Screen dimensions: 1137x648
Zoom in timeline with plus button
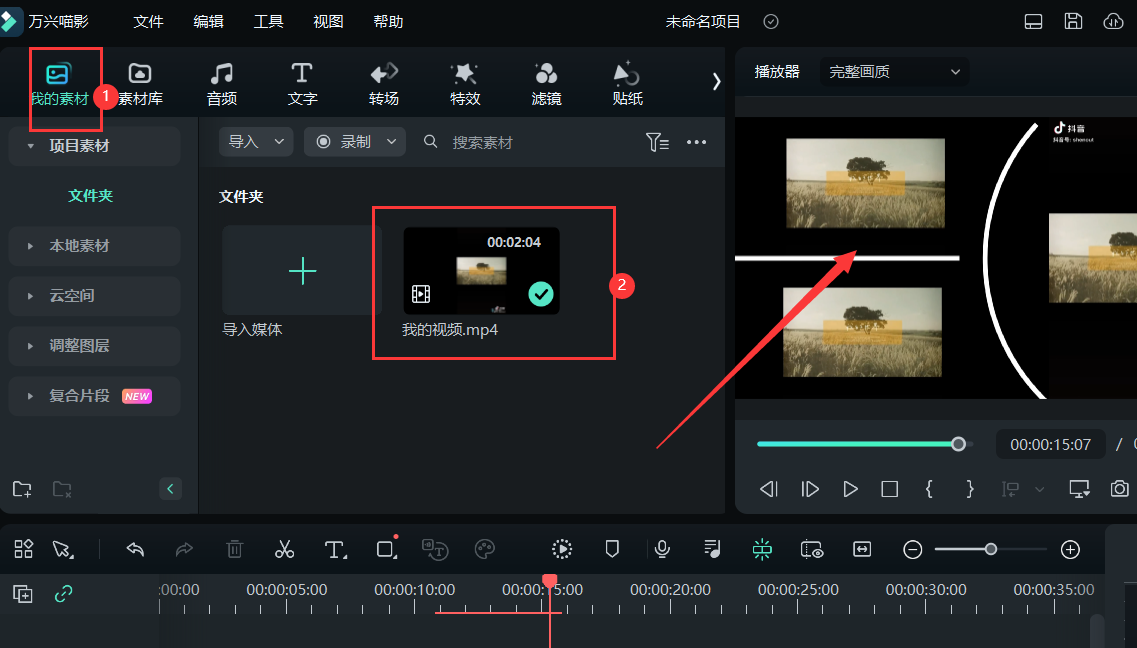pos(1070,549)
